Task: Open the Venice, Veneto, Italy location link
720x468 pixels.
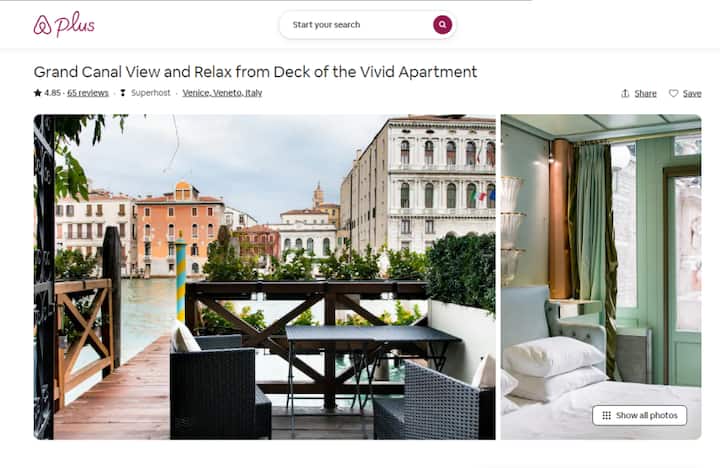Action: click(x=222, y=93)
